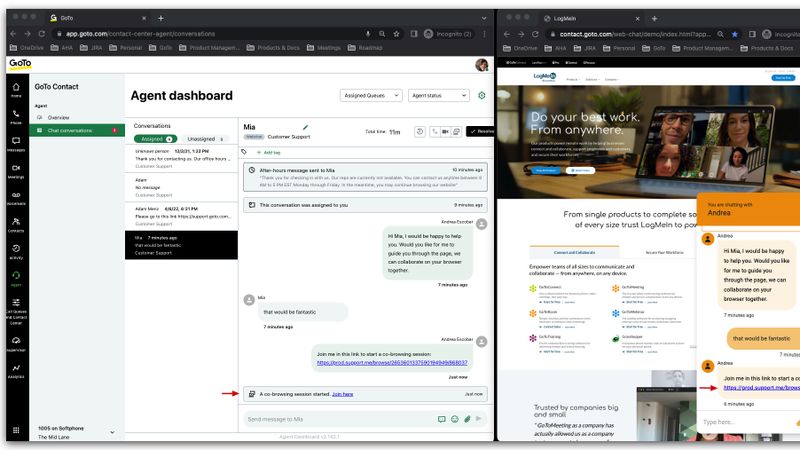Open Phone in the GoTo sidebar
The height and width of the screenshot is (450, 800).
(x=16, y=117)
